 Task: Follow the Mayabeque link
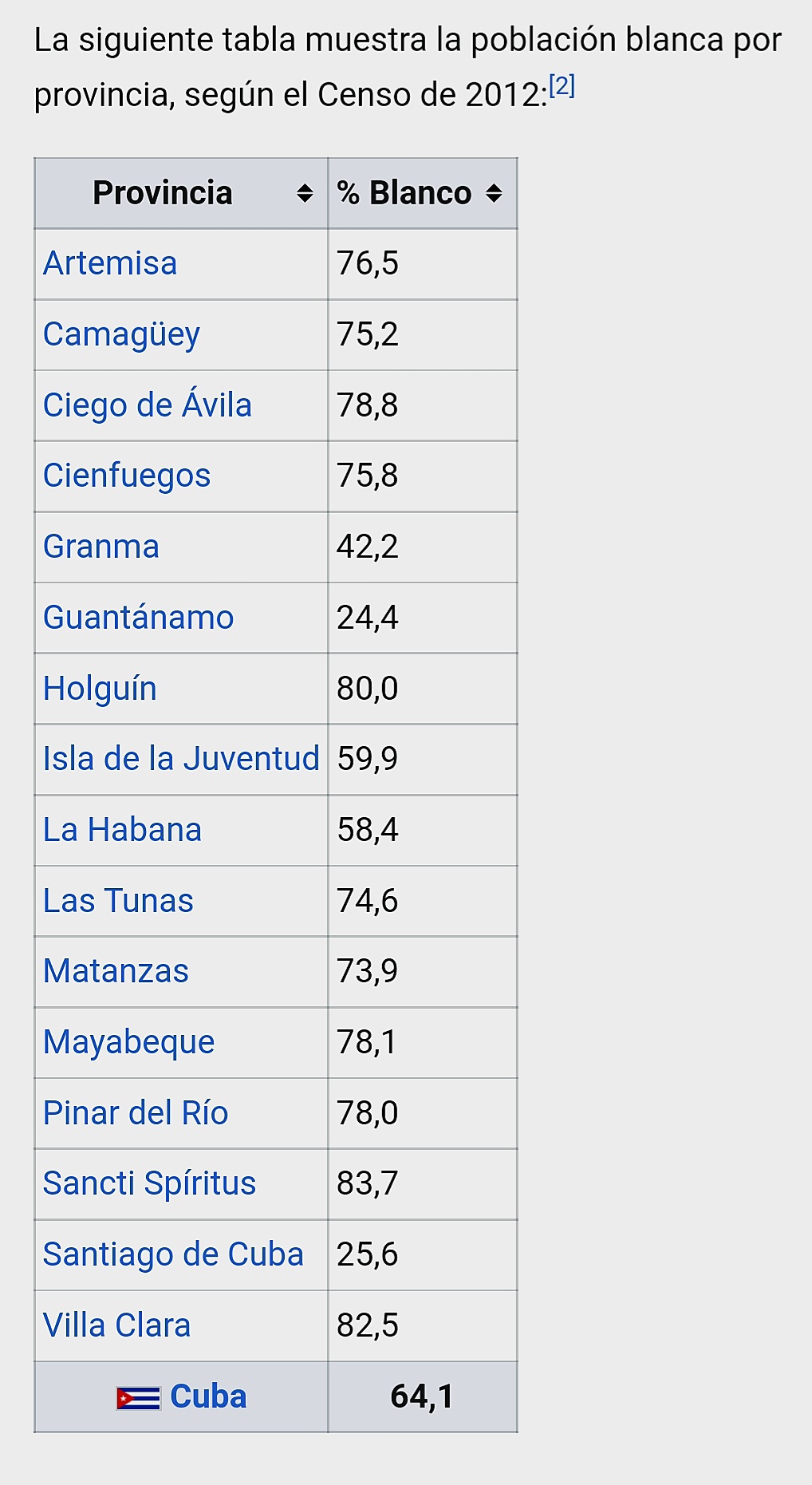129,1042
